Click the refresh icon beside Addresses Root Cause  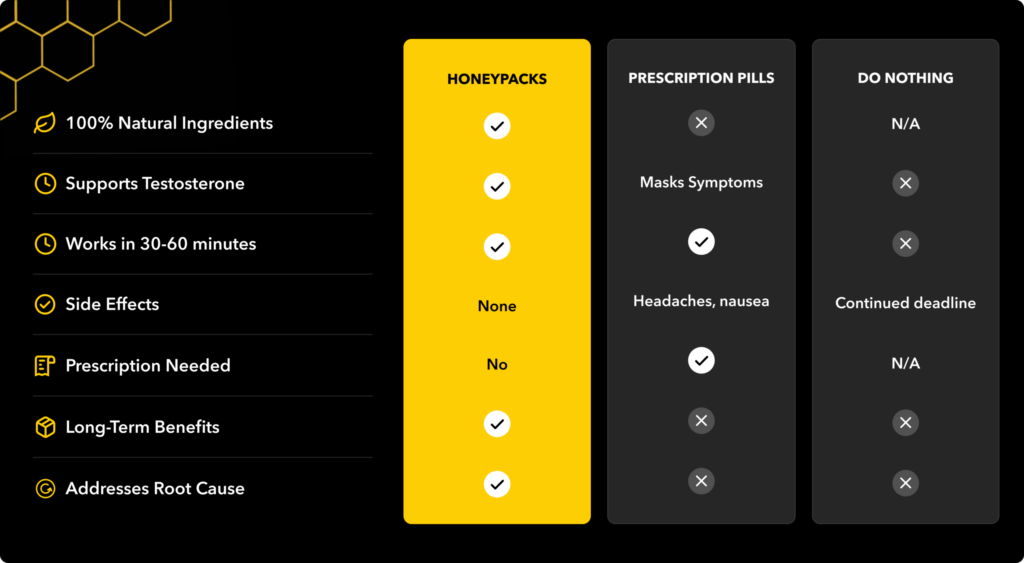pyautogui.click(x=44, y=489)
